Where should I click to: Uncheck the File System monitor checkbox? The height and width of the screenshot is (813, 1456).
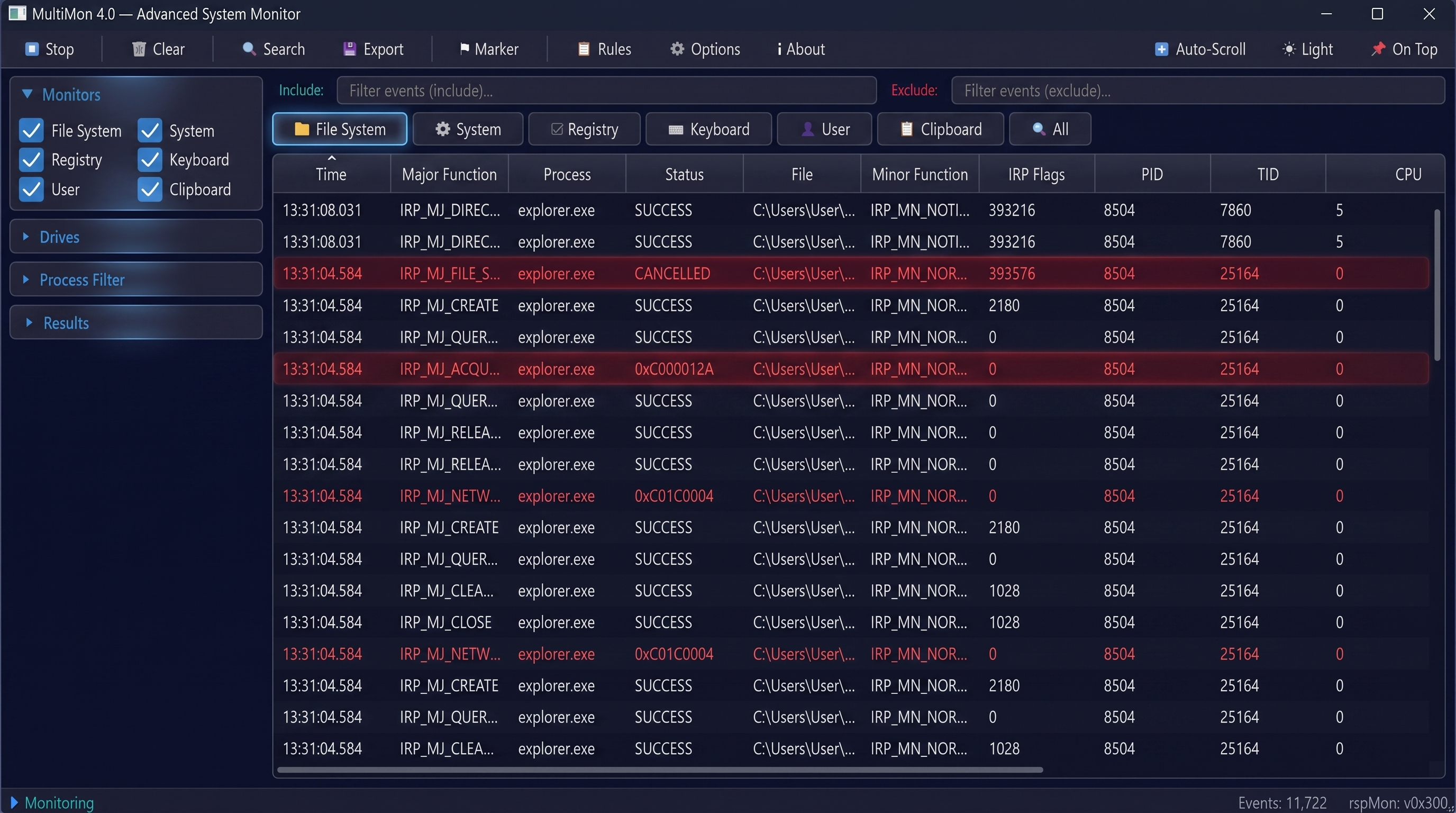click(31, 131)
